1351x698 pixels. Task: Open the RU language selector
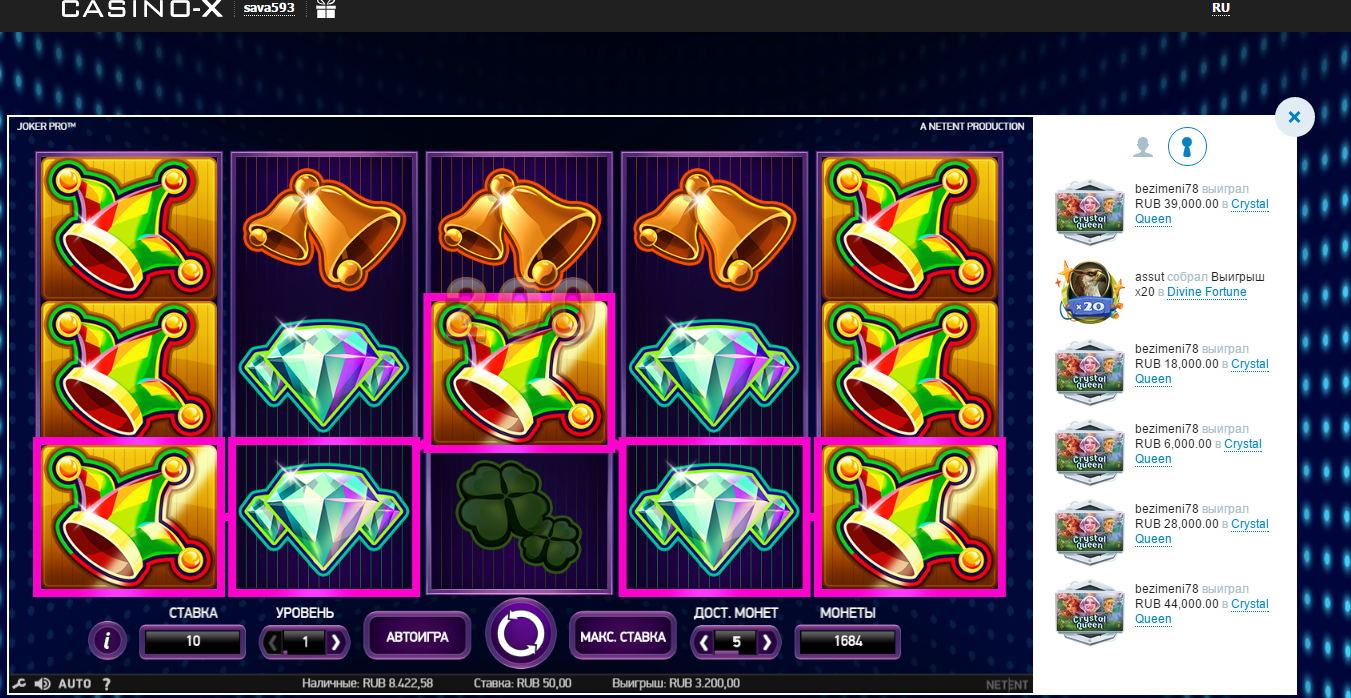(x=1221, y=8)
